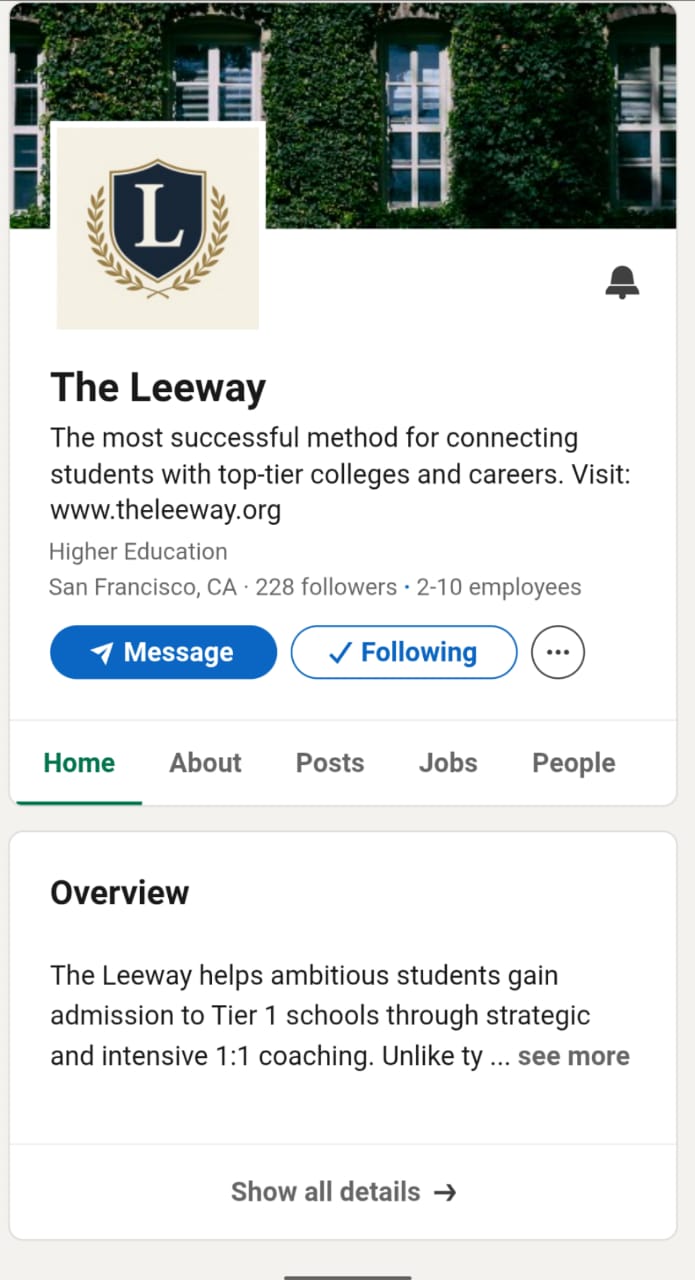Toggle the Following button to unfollow
This screenshot has height=1280, width=695.
(404, 652)
